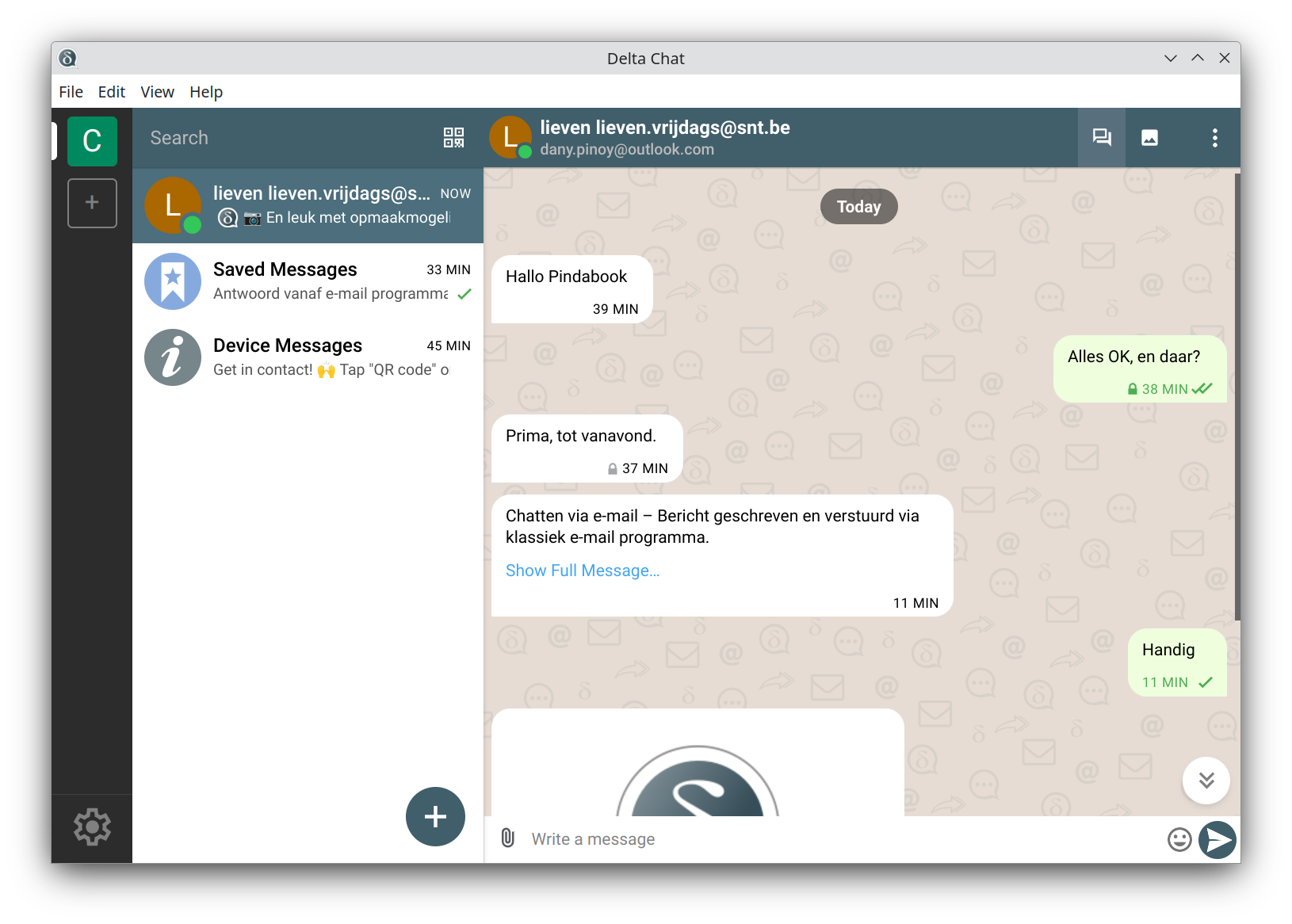Click Saved Messages bookmark avatar
Viewport: 1292px width, 924px height.
[173, 281]
